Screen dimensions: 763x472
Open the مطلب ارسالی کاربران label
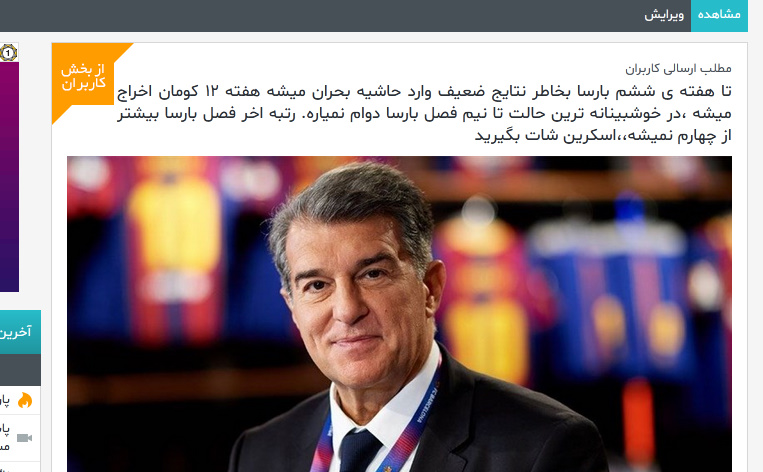pos(678,68)
